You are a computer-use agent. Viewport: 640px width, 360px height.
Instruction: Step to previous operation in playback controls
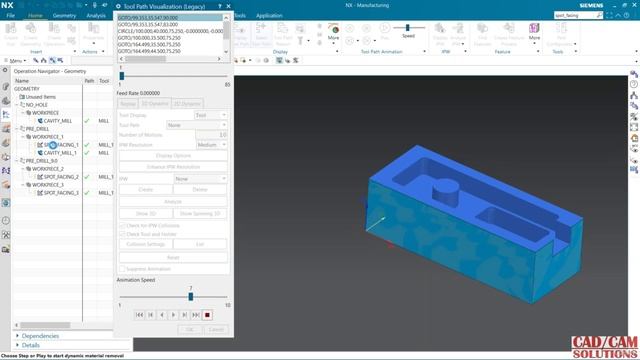(151, 315)
